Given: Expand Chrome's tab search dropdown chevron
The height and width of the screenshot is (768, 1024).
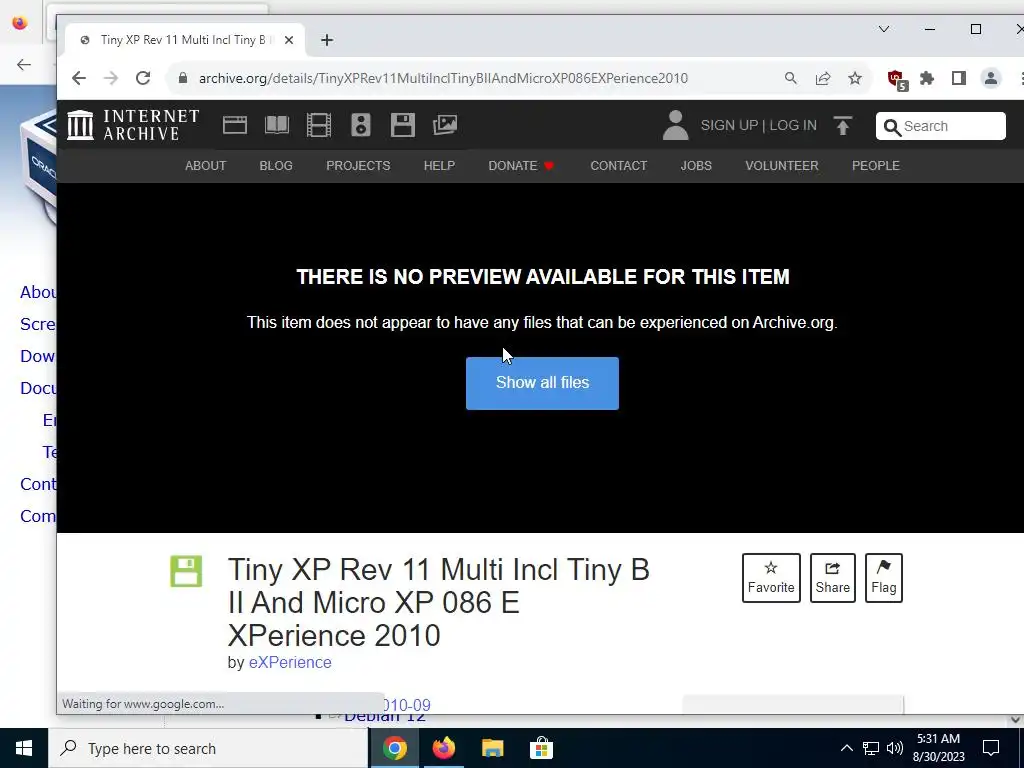Looking at the screenshot, I should (x=884, y=29).
